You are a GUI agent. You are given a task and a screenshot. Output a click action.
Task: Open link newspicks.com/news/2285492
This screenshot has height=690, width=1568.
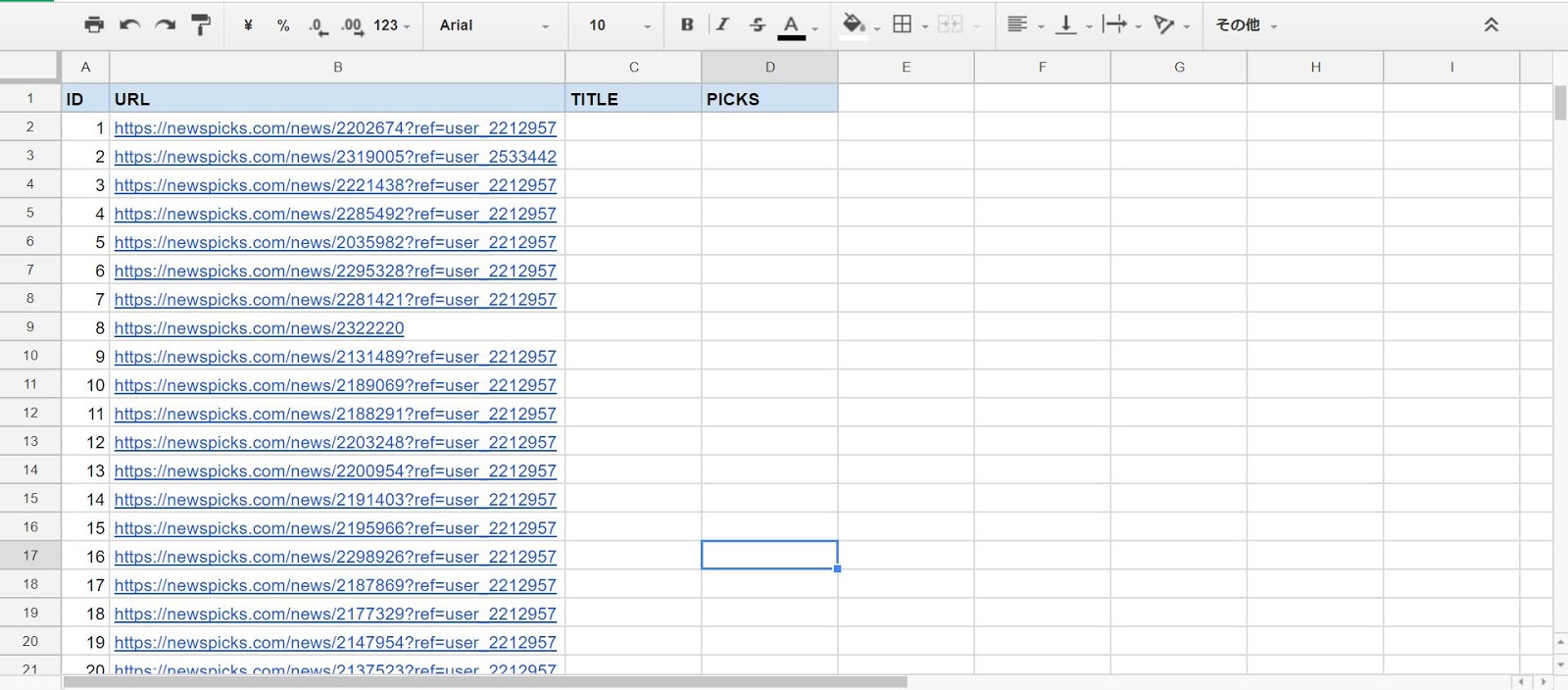[335, 214]
